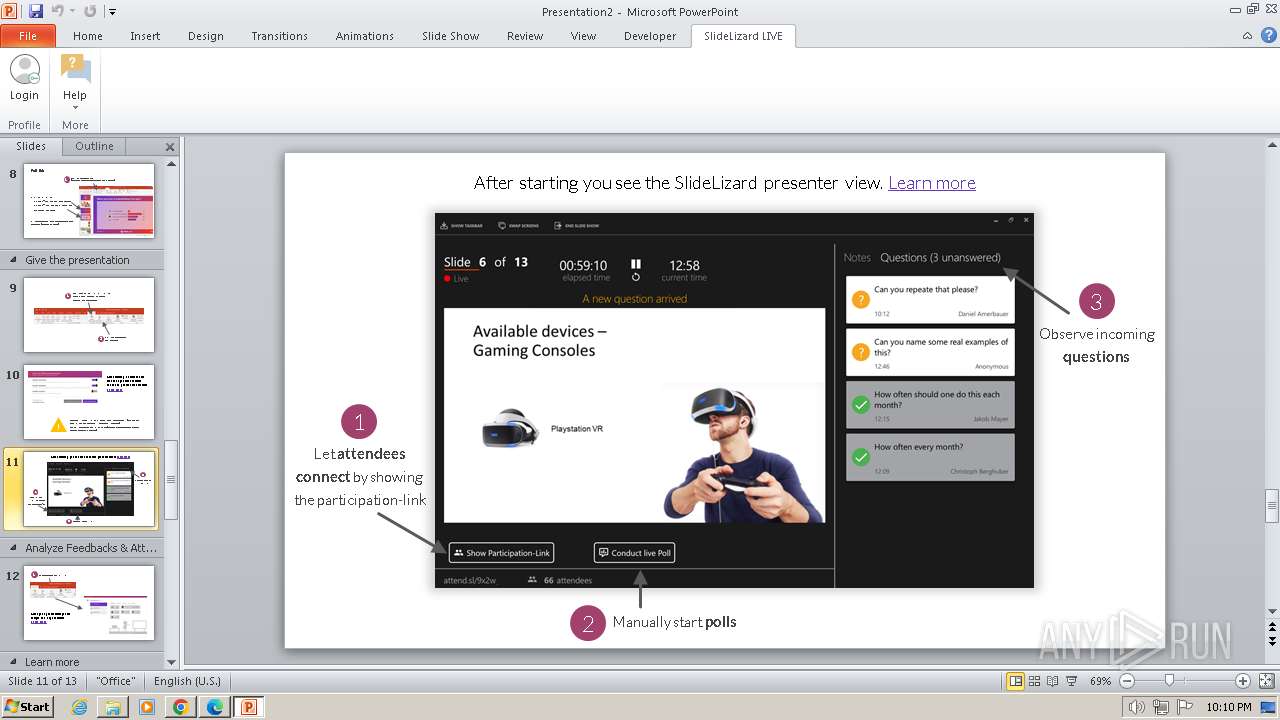Image resolution: width=1280 pixels, height=720 pixels.
Task: Click the 'Let attendees connect' text box
Action: tap(360, 477)
